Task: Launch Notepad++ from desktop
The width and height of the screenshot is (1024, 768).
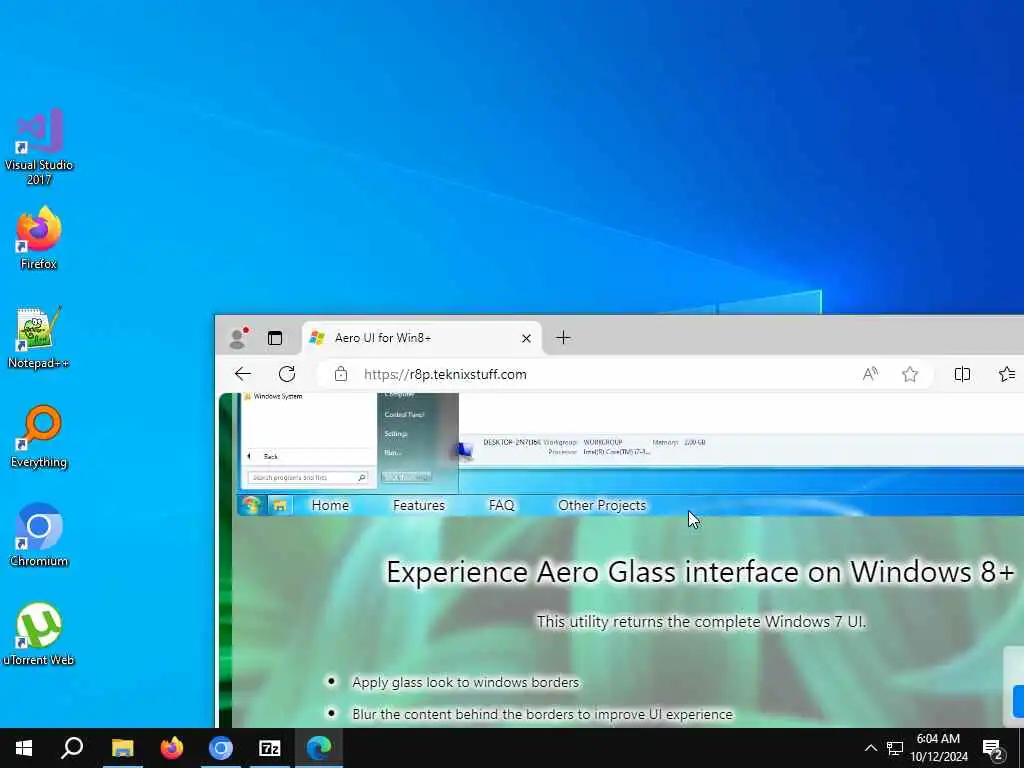Action: (39, 338)
